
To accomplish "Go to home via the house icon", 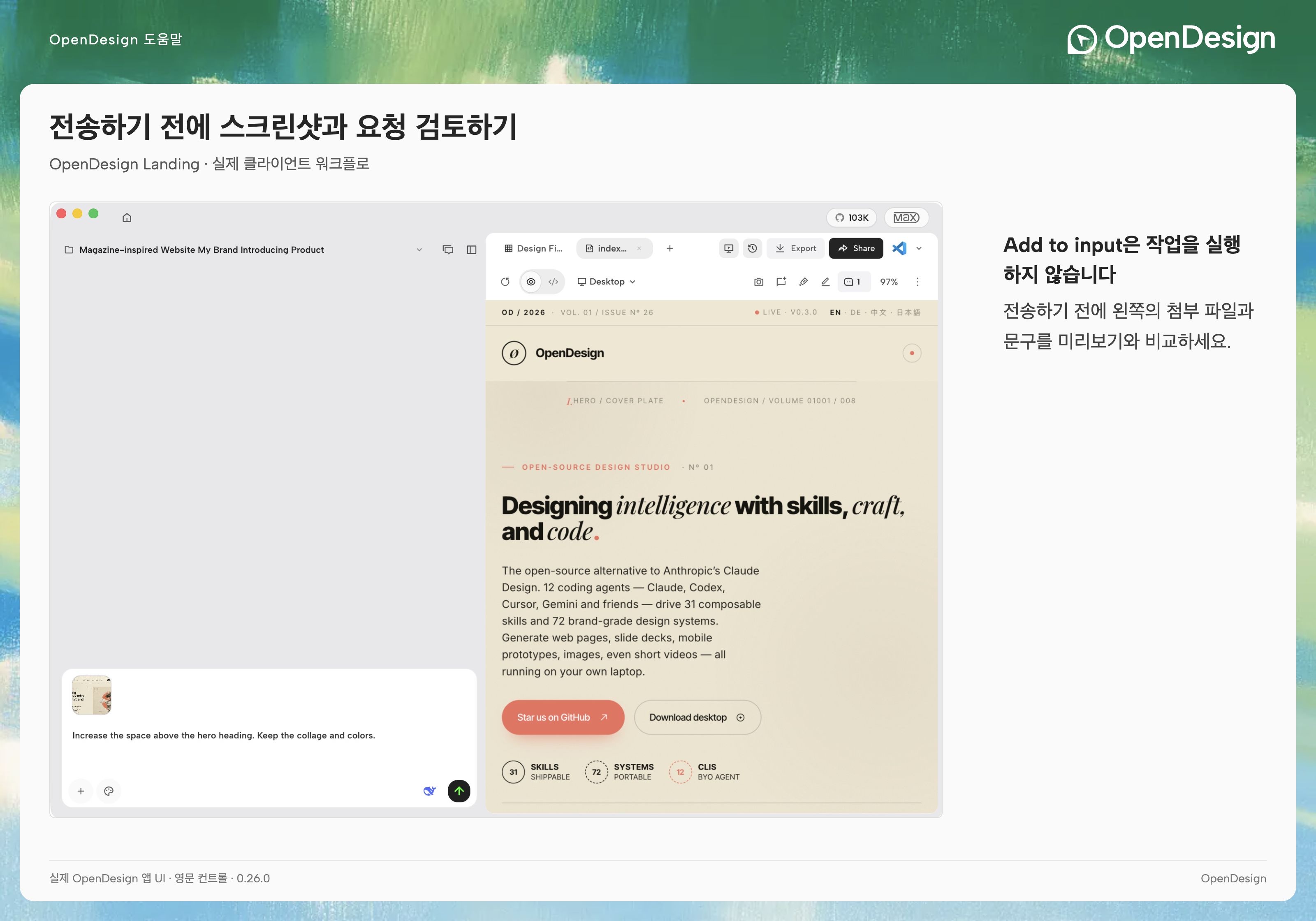I will [x=127, y=217].
